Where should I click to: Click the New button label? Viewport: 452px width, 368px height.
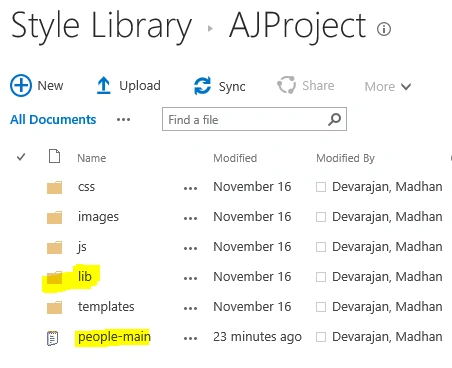[50, 86]
